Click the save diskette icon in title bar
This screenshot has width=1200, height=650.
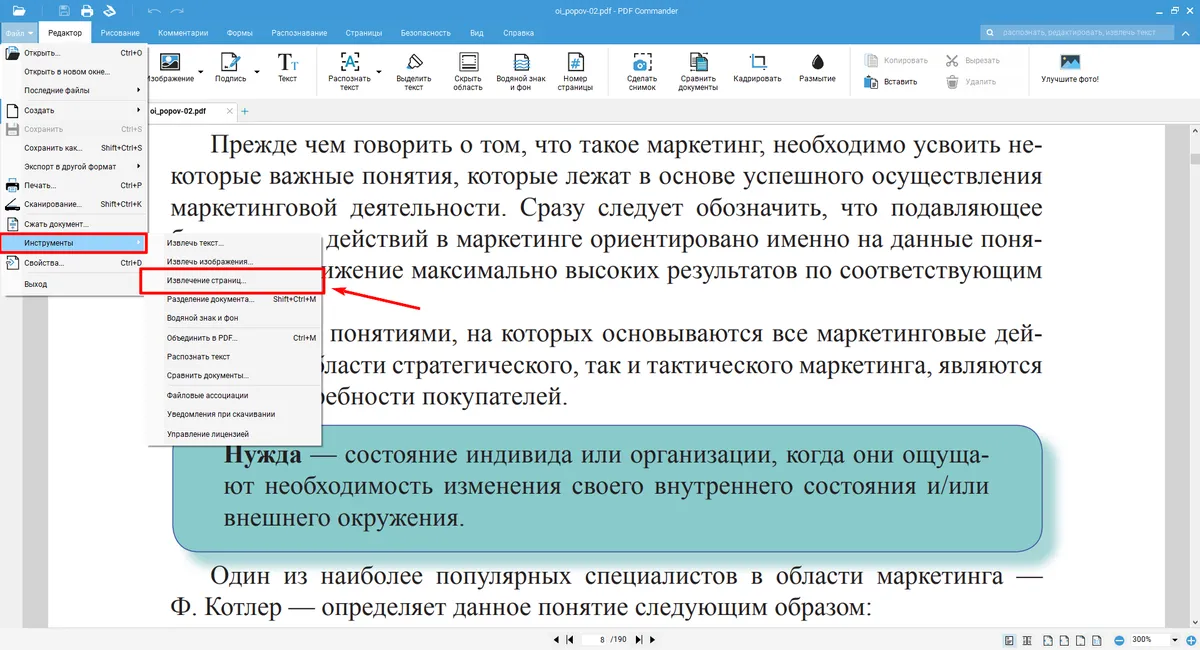coord(64,11)
